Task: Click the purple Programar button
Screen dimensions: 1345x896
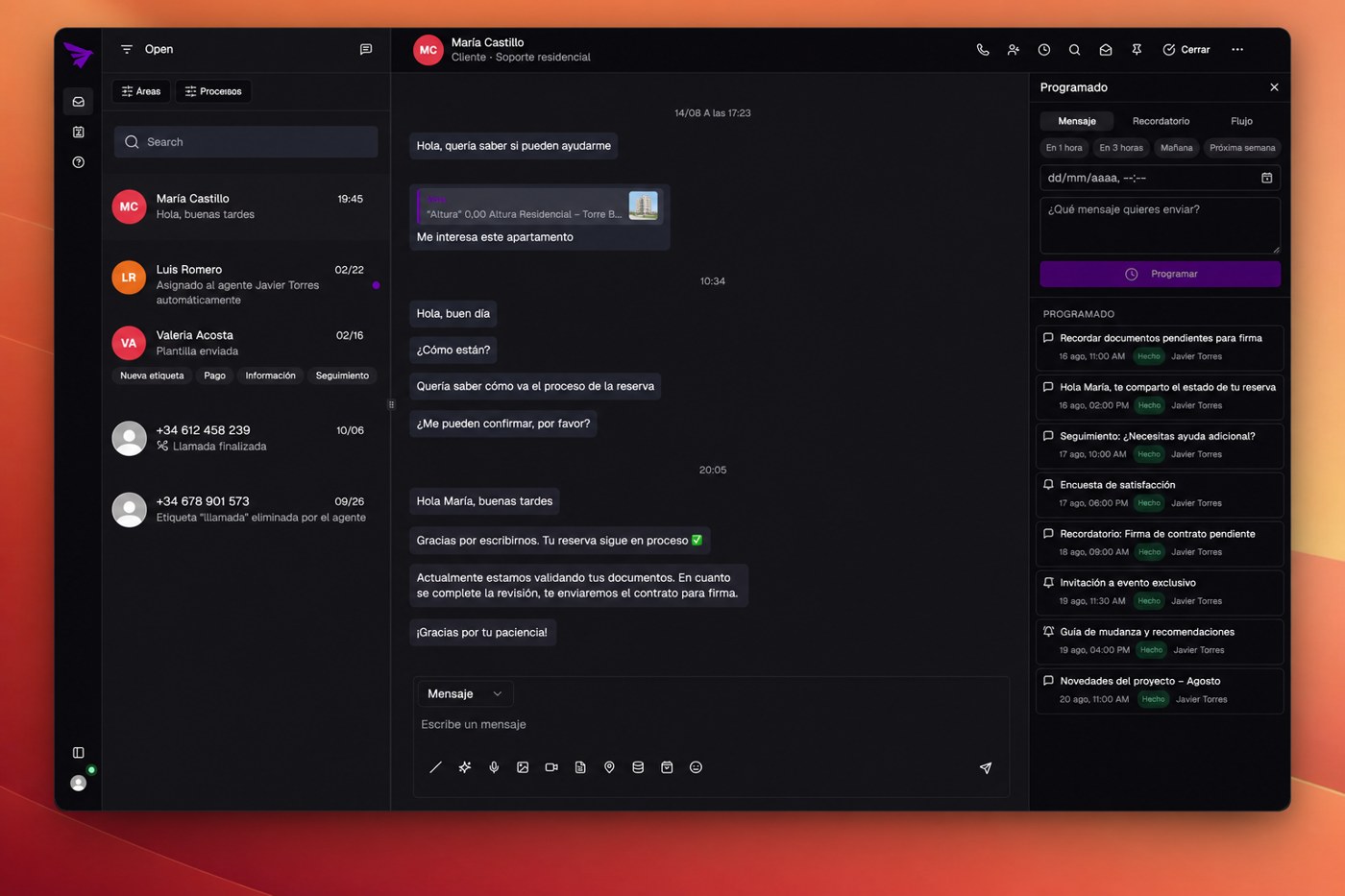Action: tap(1161, 274)
